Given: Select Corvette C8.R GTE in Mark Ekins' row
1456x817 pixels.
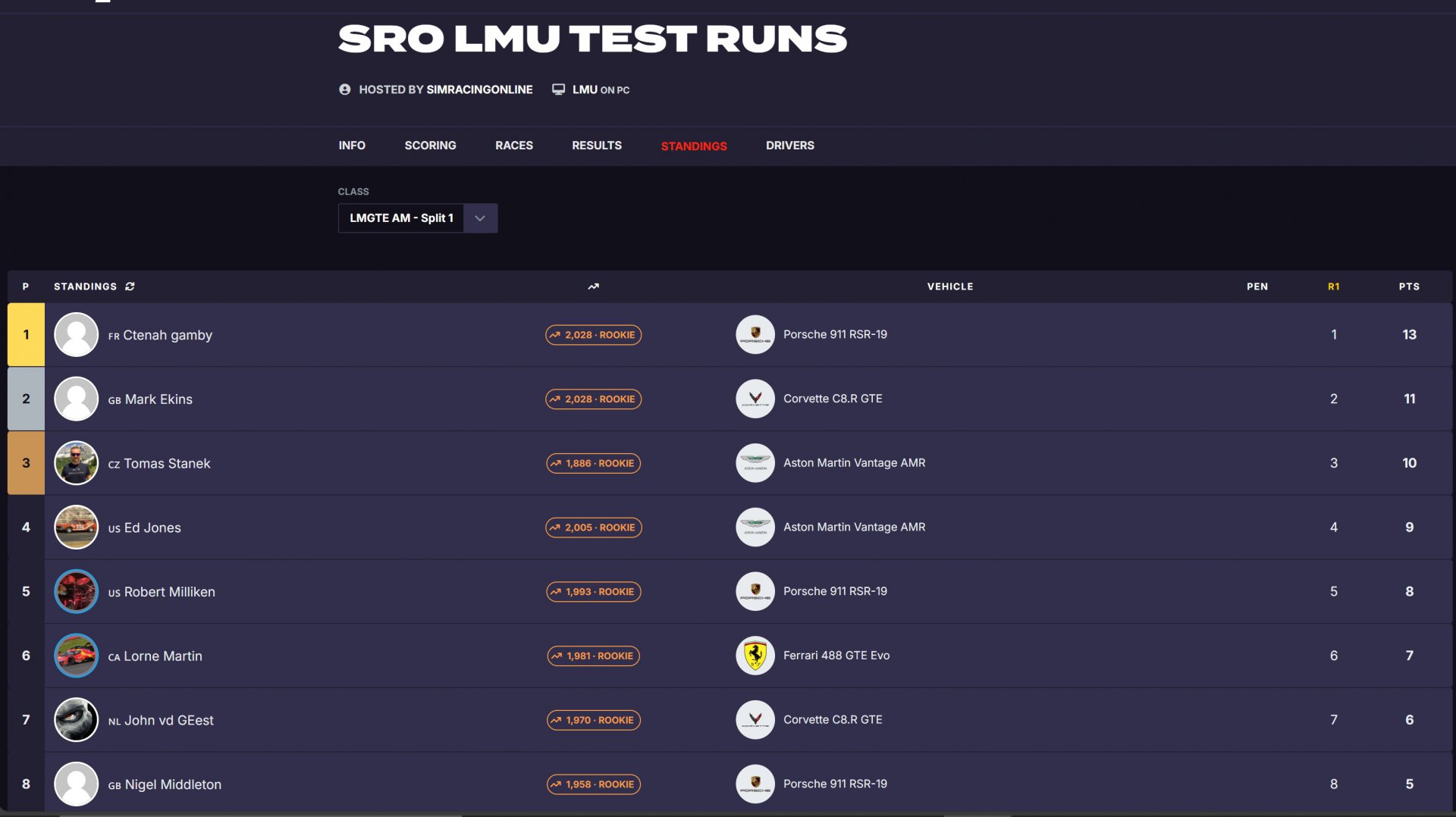Looking at the screenshot, I should [833, 399].
